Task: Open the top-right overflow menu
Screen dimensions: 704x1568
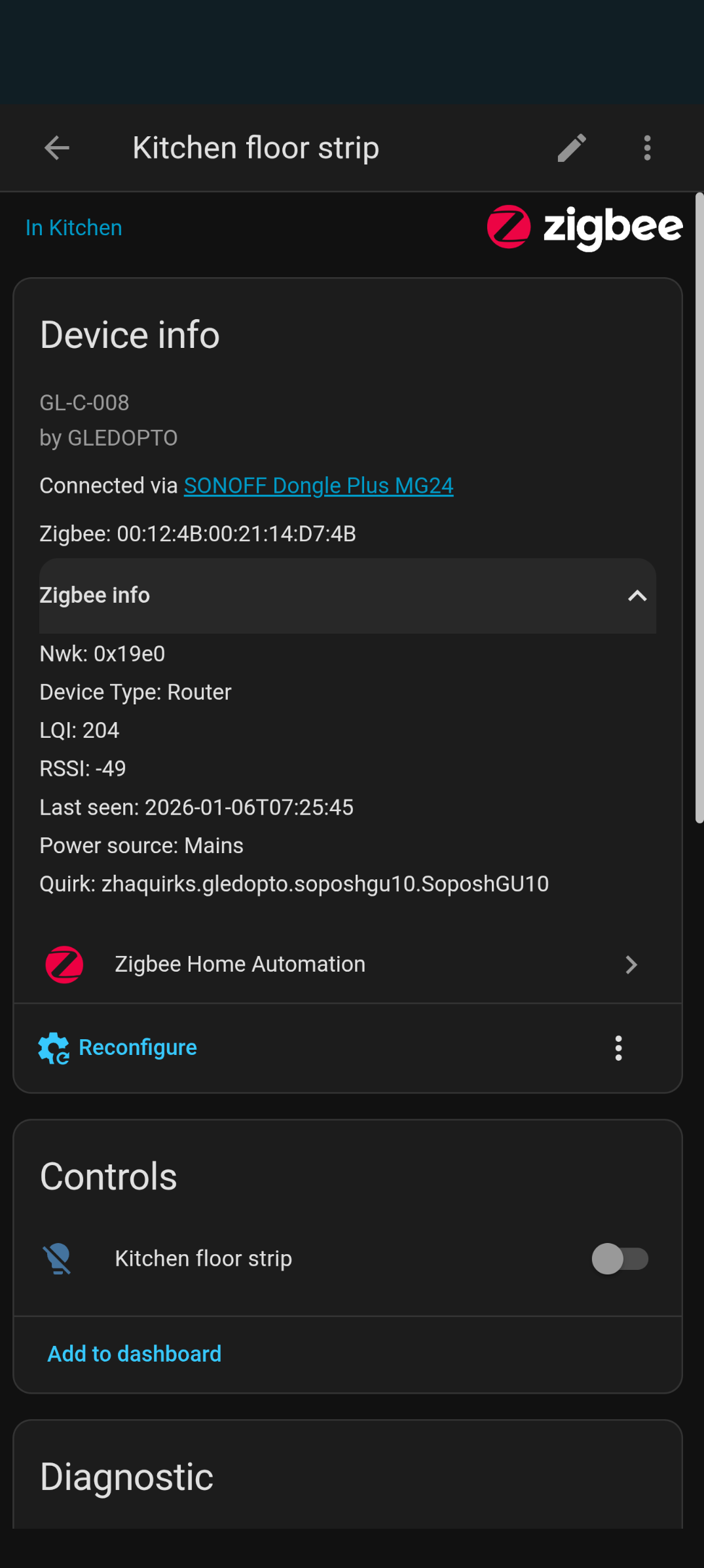Action: [647, 148]
